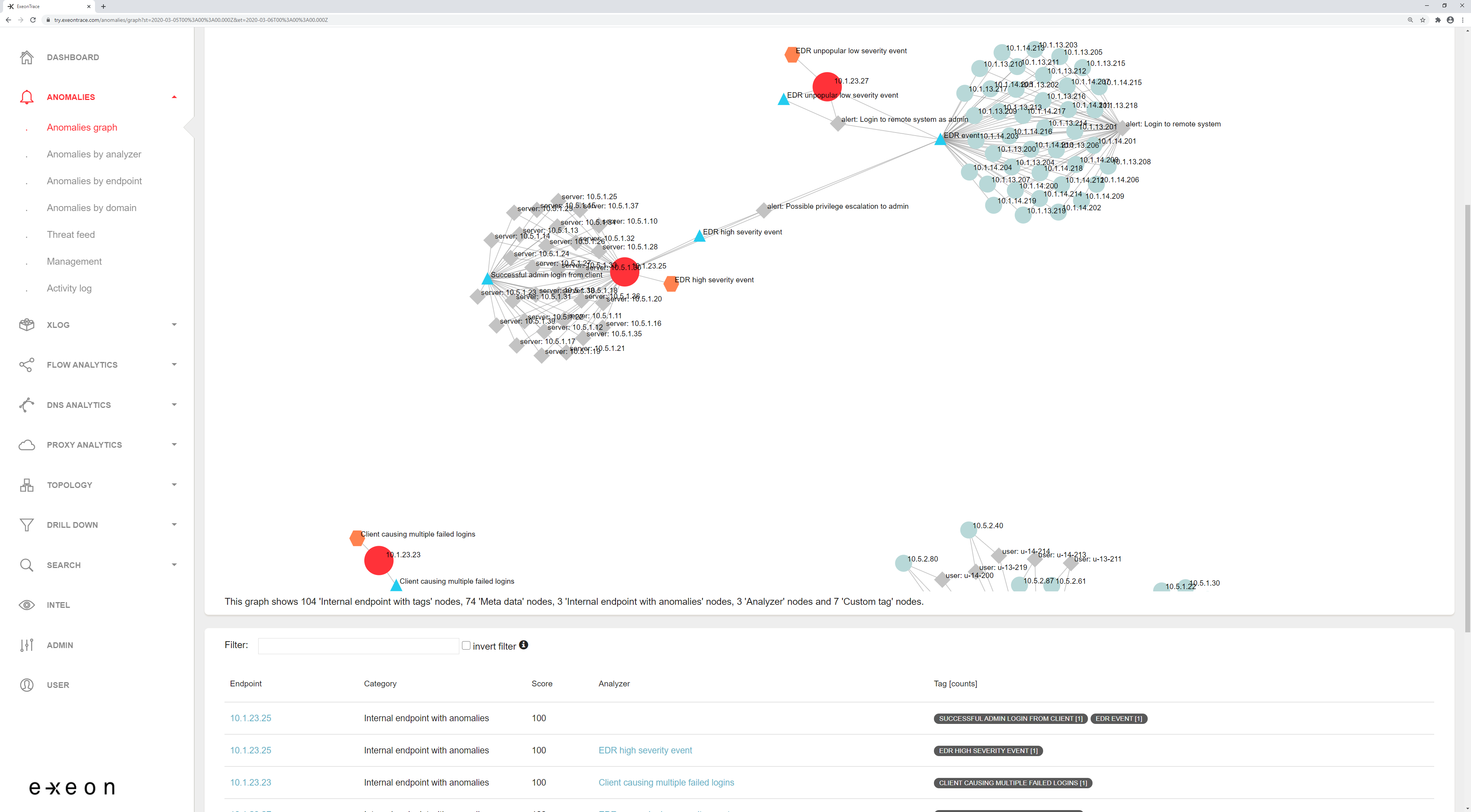Click the Drill Down funnel icon

(26, 525)
